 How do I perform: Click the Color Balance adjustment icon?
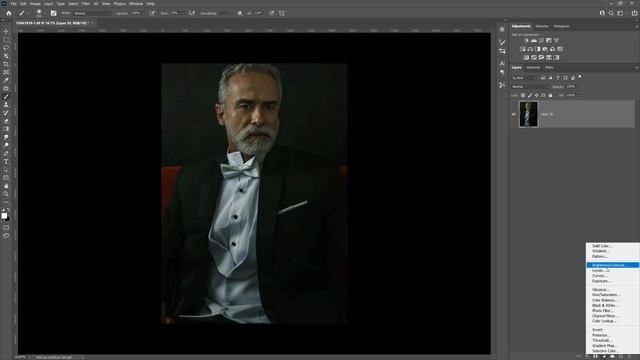[x=530, y=49]
